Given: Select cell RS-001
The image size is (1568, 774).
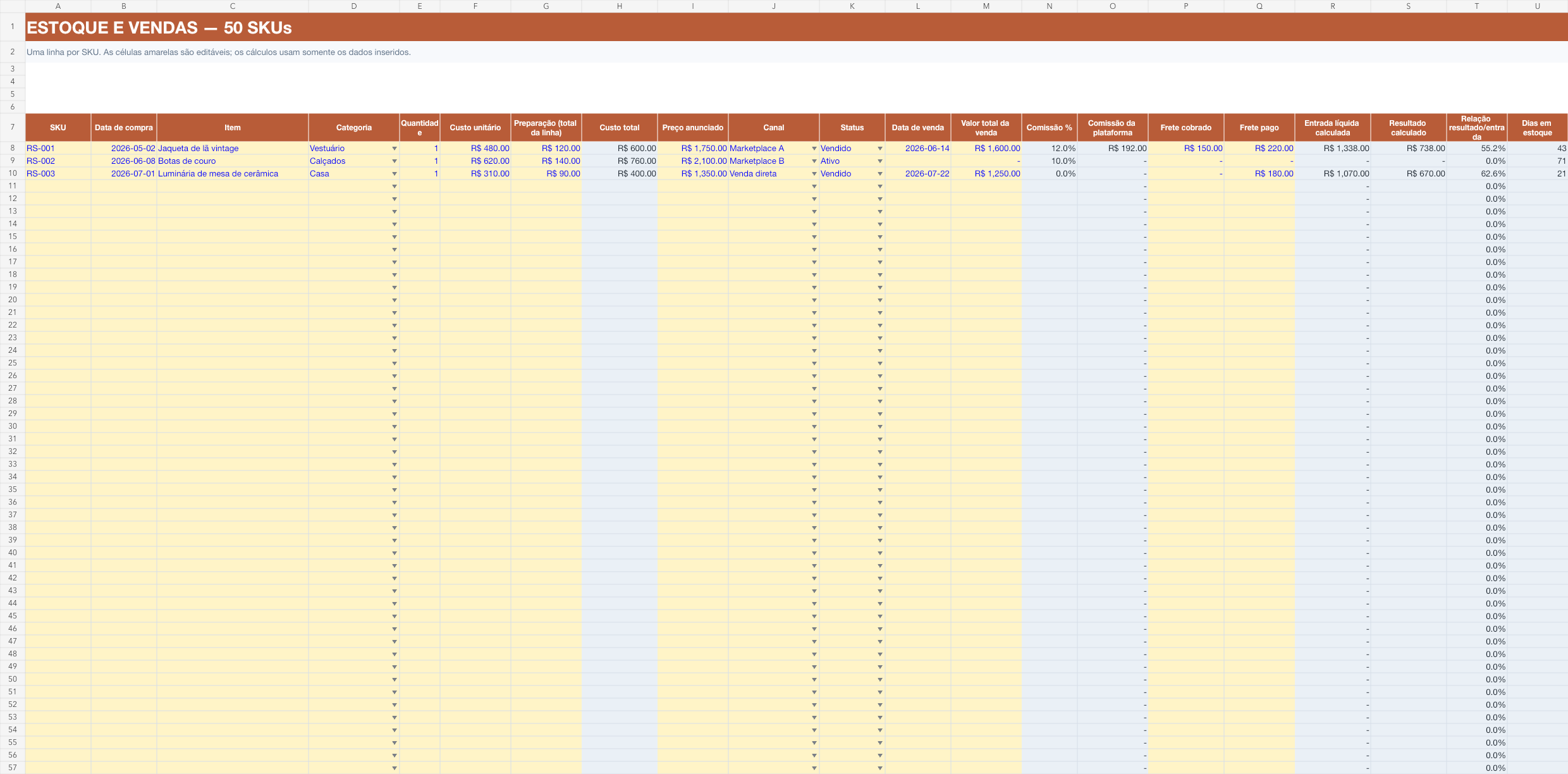Looking at the screenshot, I should coord(58,148).
